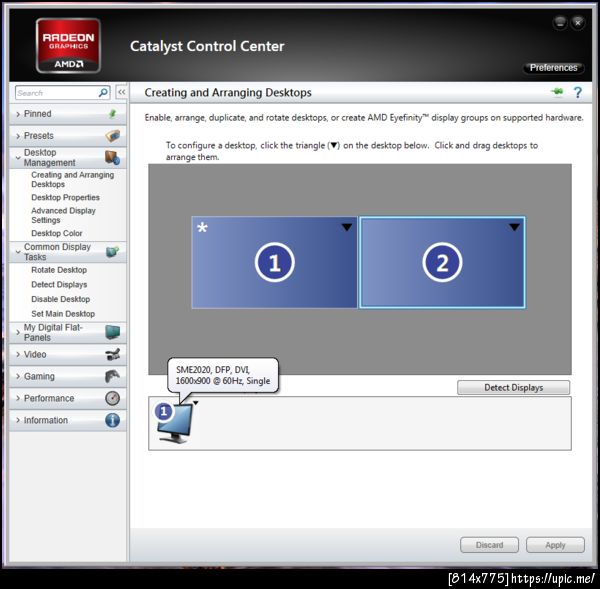Select Detect Displays in sidebar
Screen dimensions: 600x589
[59, 284]
